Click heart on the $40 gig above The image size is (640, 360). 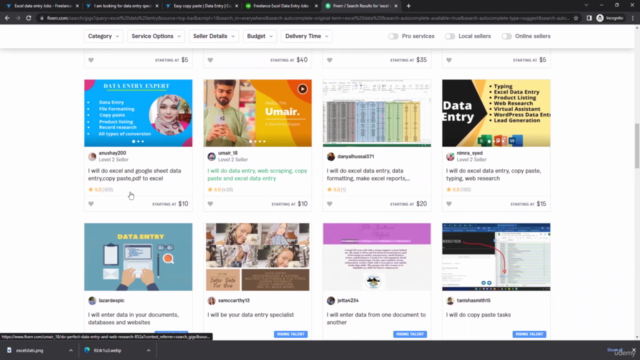click(210, 60)
